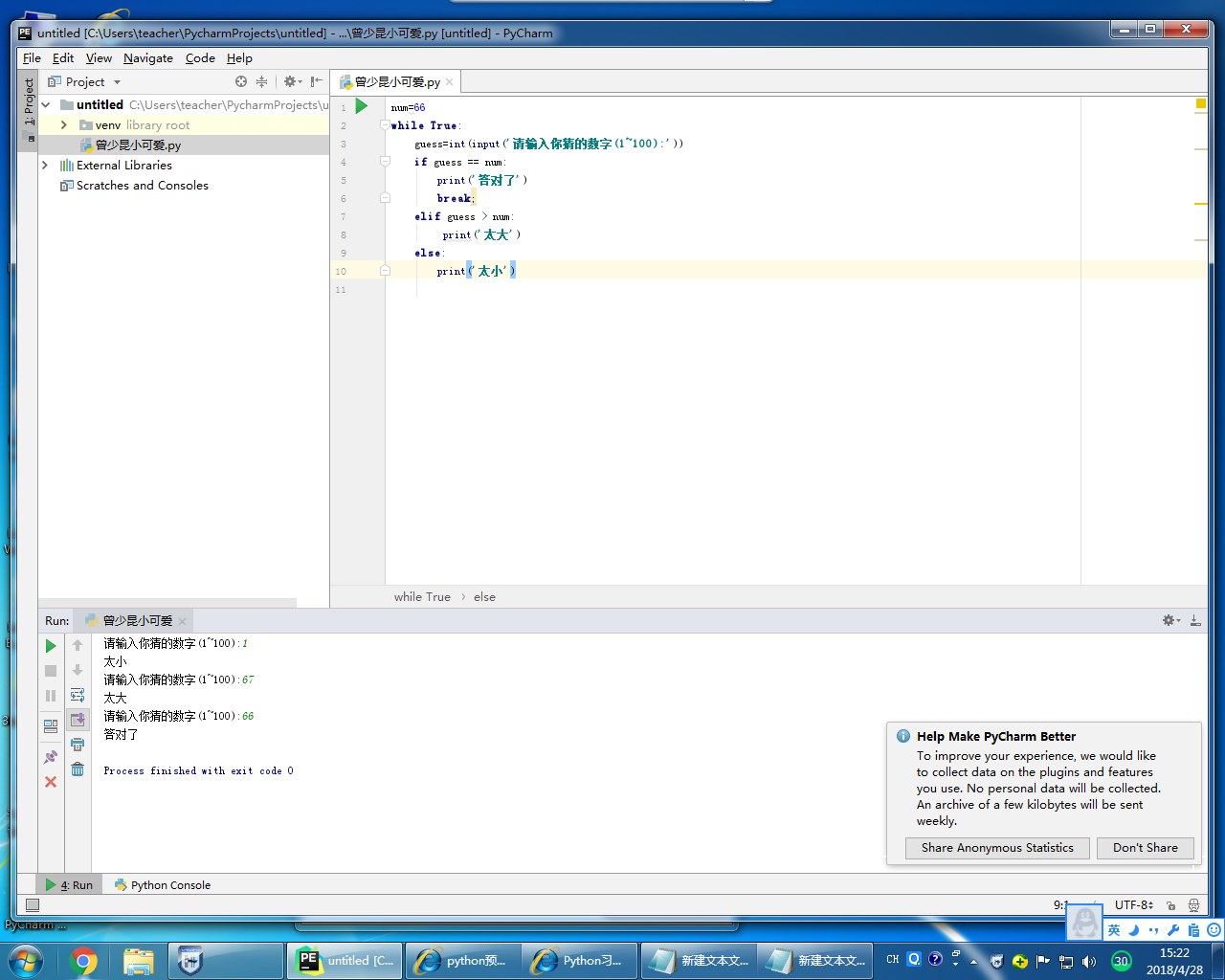Screen dimensions: 1225x980
Task: Toggle soft-wrap in the Run console
Action: 78,695
